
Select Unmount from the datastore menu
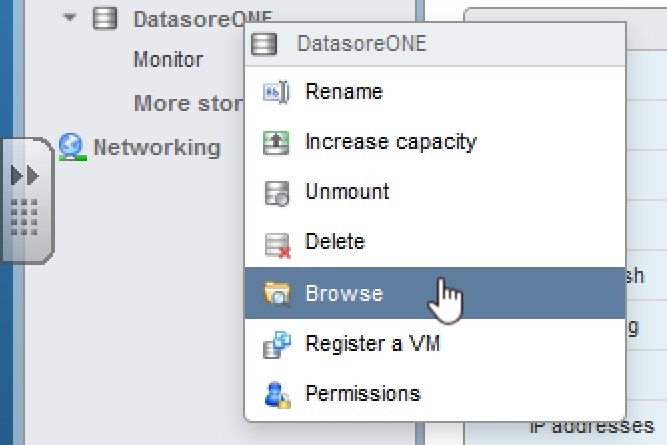pos(347,192)
